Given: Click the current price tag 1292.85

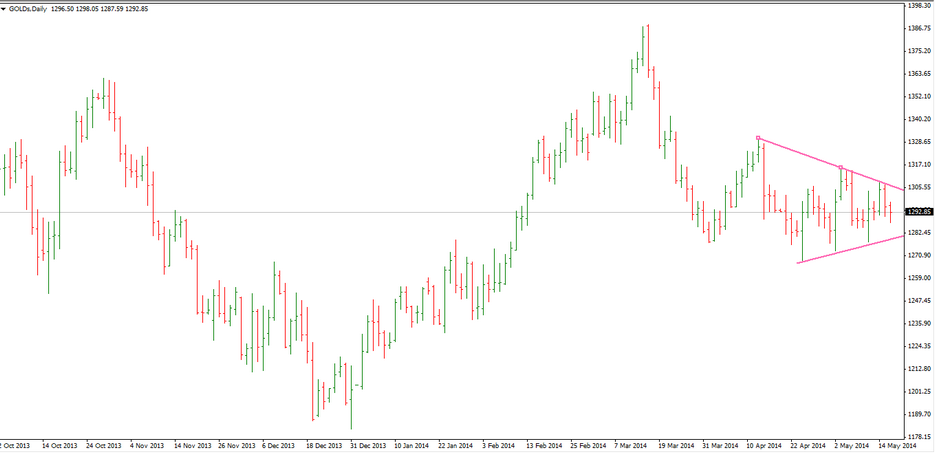Looking at the screenshot, I should (919, 212).
